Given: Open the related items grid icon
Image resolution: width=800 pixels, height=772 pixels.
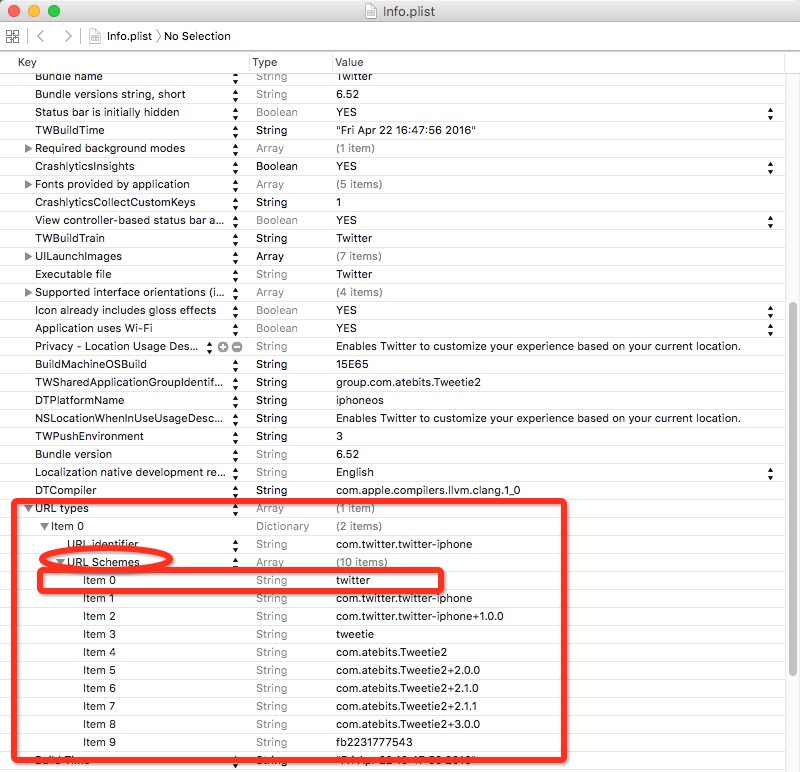Looking at the screenshot, I should pyautogui.click(x=12, y=36).
